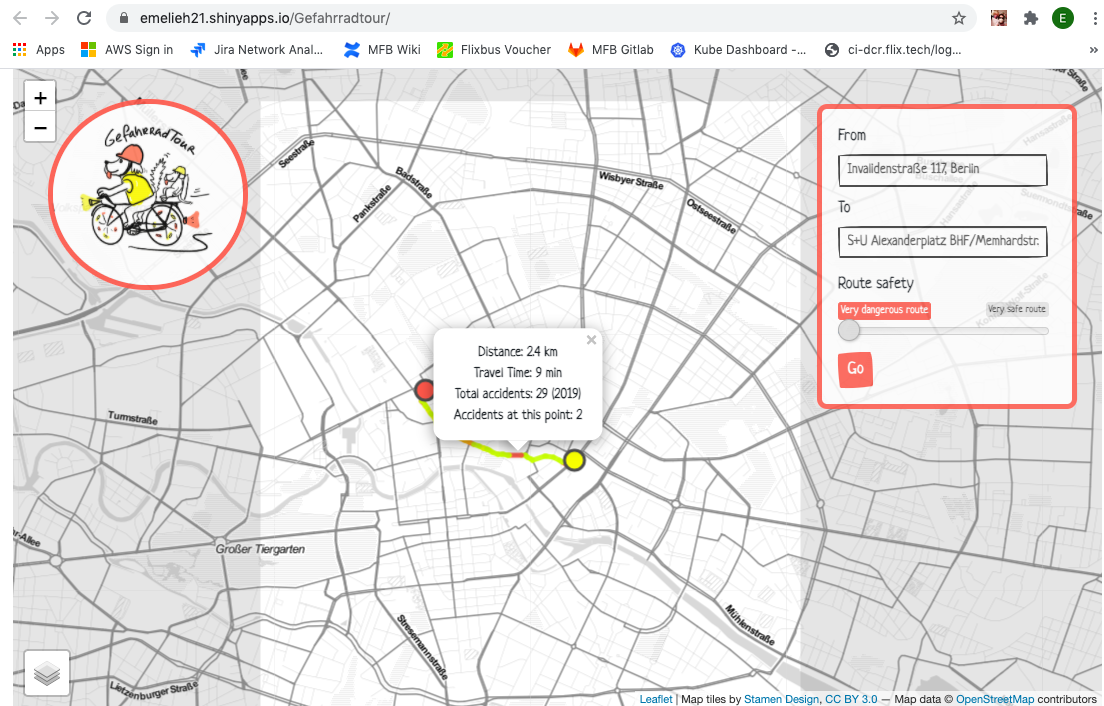Zoom in on the map
Viewport: 1104px width, 706px height.
click(40, 98)
